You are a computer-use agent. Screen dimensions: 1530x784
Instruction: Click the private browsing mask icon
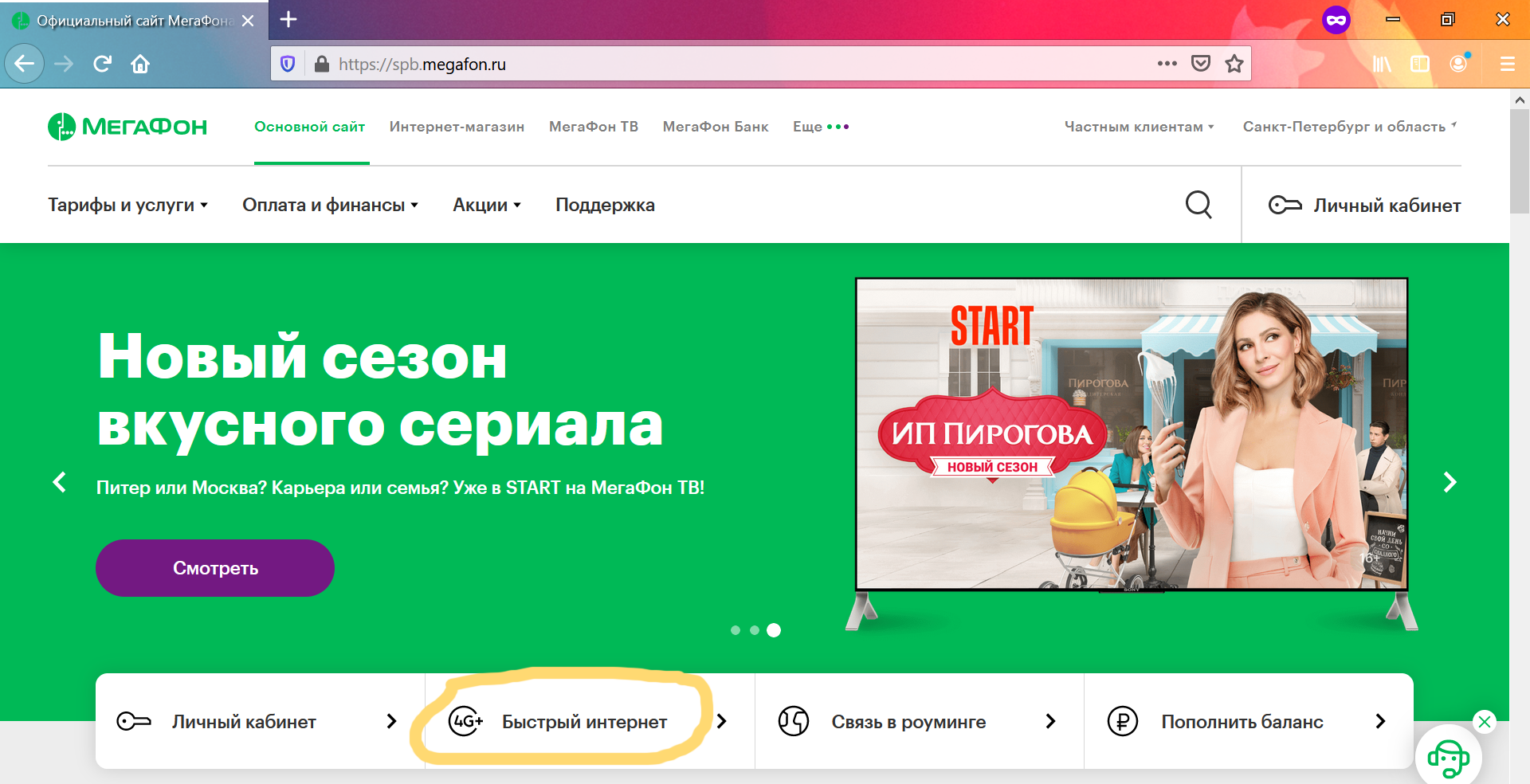click(1336, 20)
